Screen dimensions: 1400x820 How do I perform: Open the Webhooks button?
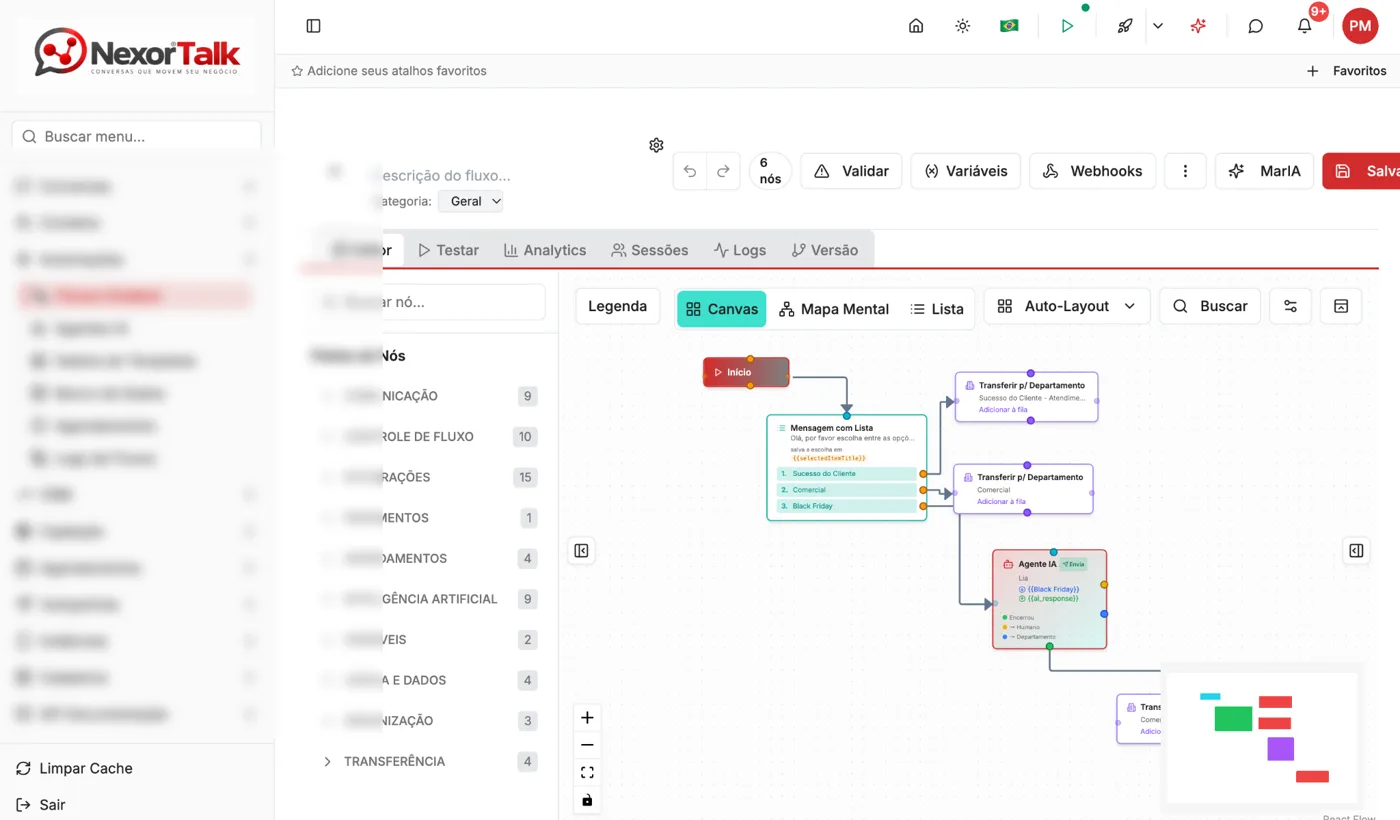1092,171
